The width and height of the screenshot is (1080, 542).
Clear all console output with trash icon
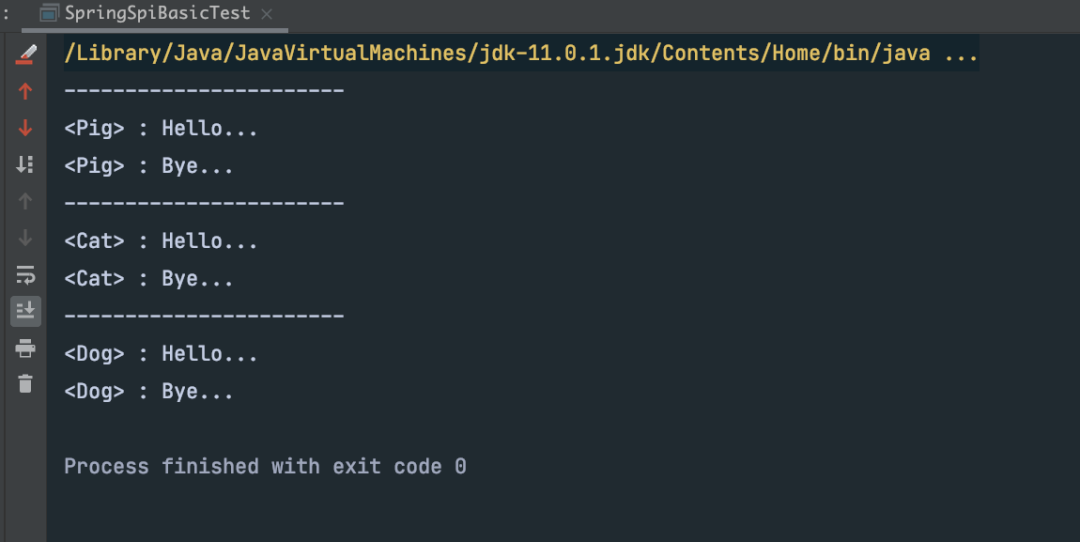point(25,384)
